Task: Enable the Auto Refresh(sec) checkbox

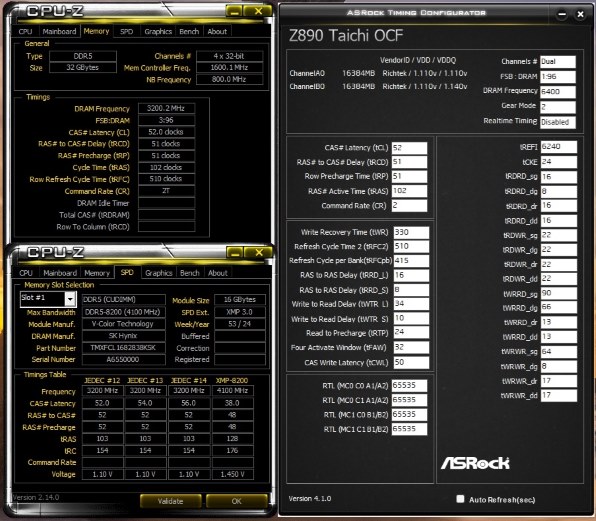Action: [x=460, y=499]
